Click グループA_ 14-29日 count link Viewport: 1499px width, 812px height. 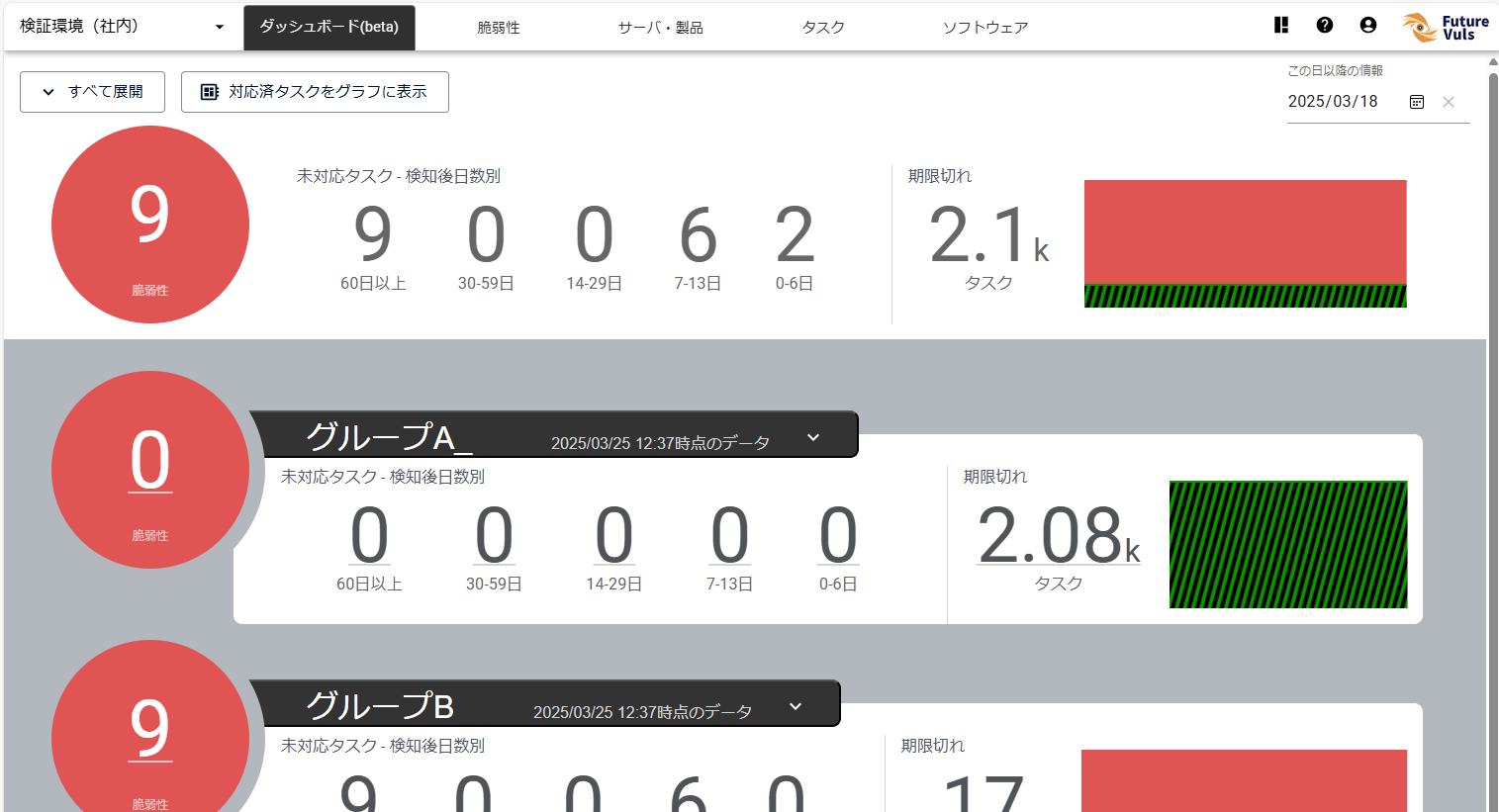pos(613,535)
